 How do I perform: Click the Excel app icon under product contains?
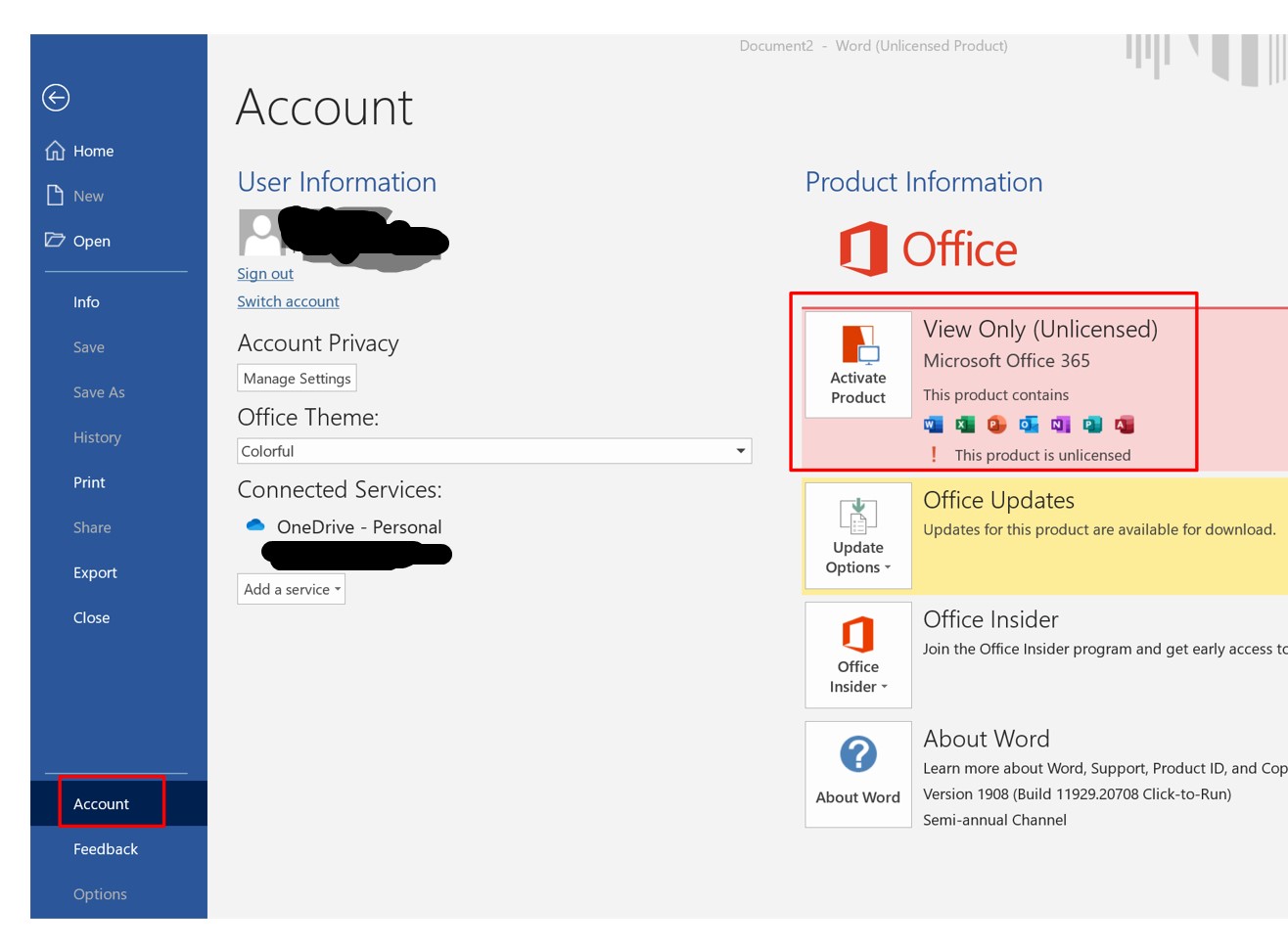pos(965,424)
